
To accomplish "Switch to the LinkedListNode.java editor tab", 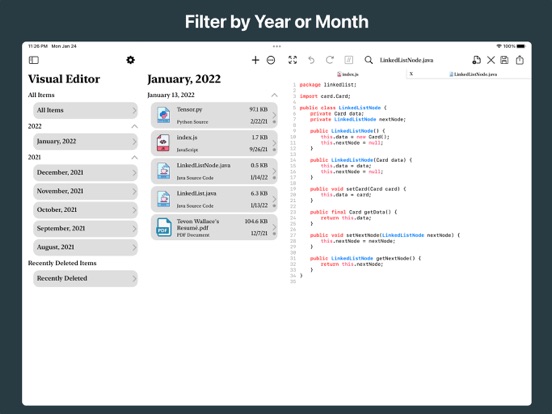I will (473, 74).
